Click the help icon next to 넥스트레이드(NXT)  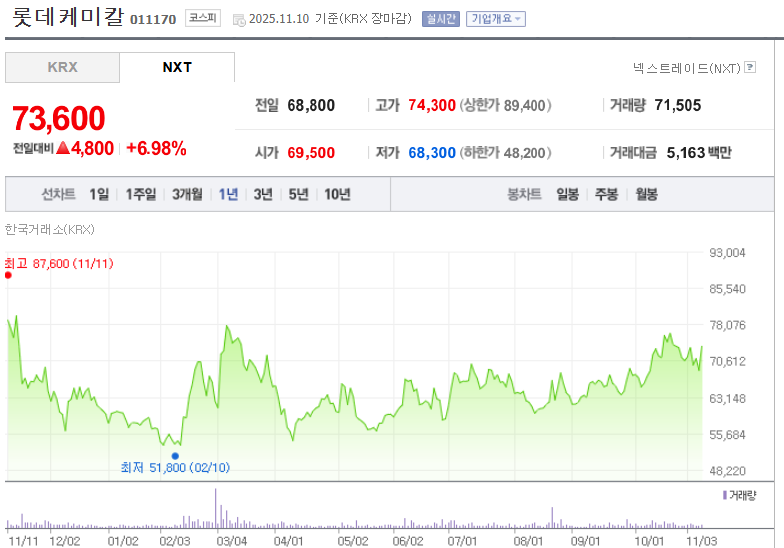(750, 67)
